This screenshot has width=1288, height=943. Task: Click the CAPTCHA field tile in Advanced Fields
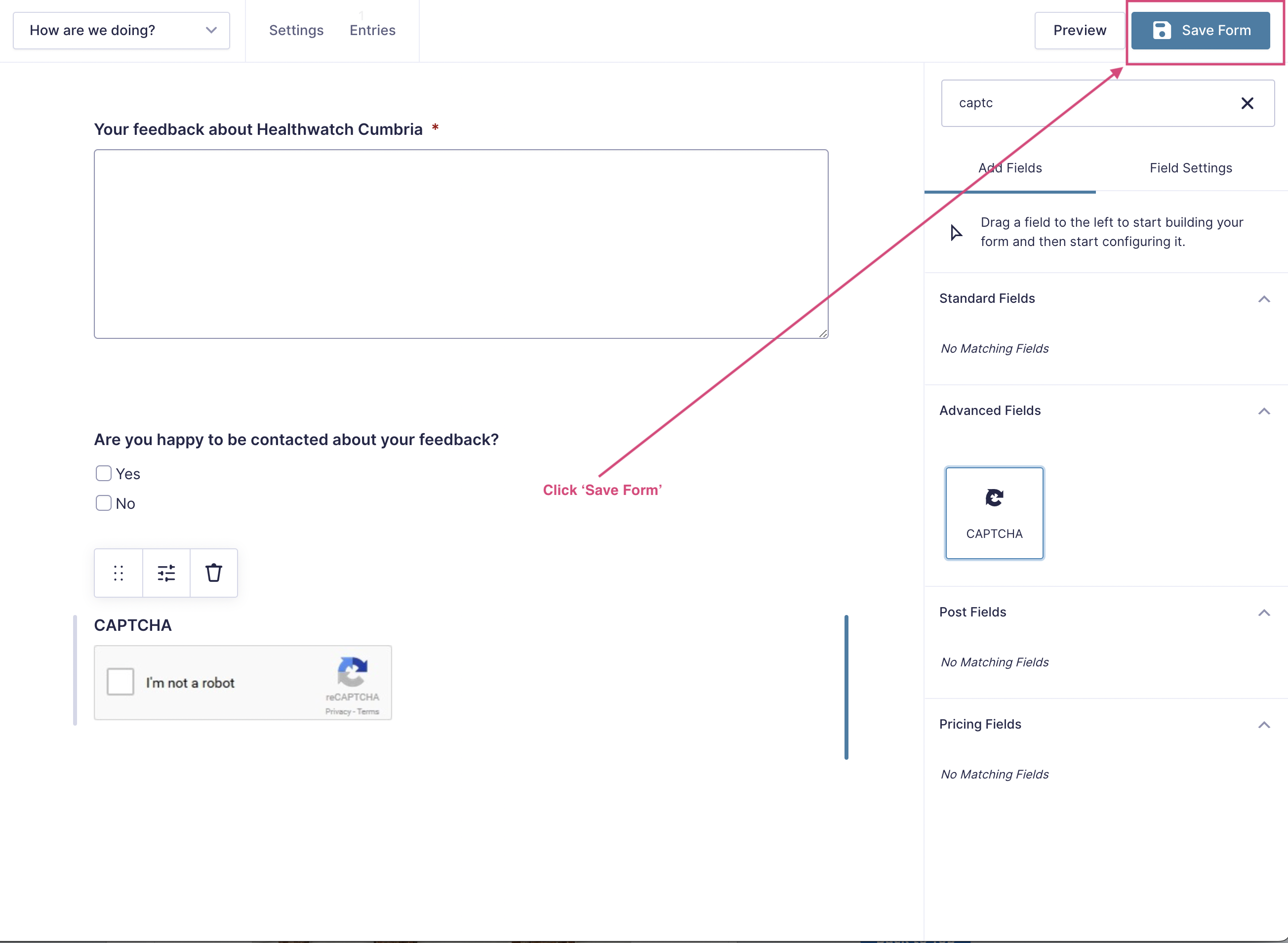click(x=994, y=513)
